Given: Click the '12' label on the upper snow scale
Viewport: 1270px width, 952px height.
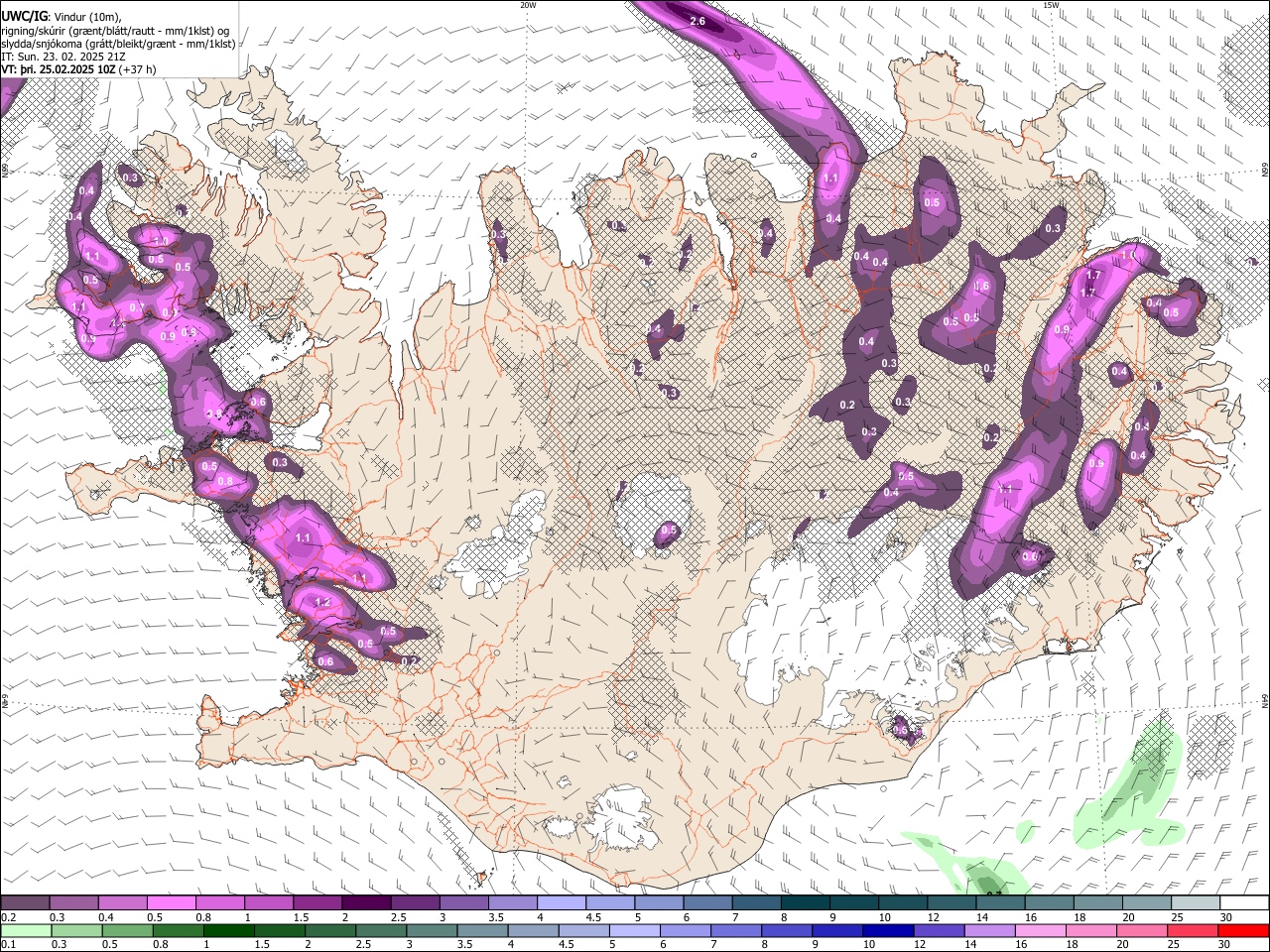Looking at the screenshot, I should pyautogui.click(x=933, y=917).
